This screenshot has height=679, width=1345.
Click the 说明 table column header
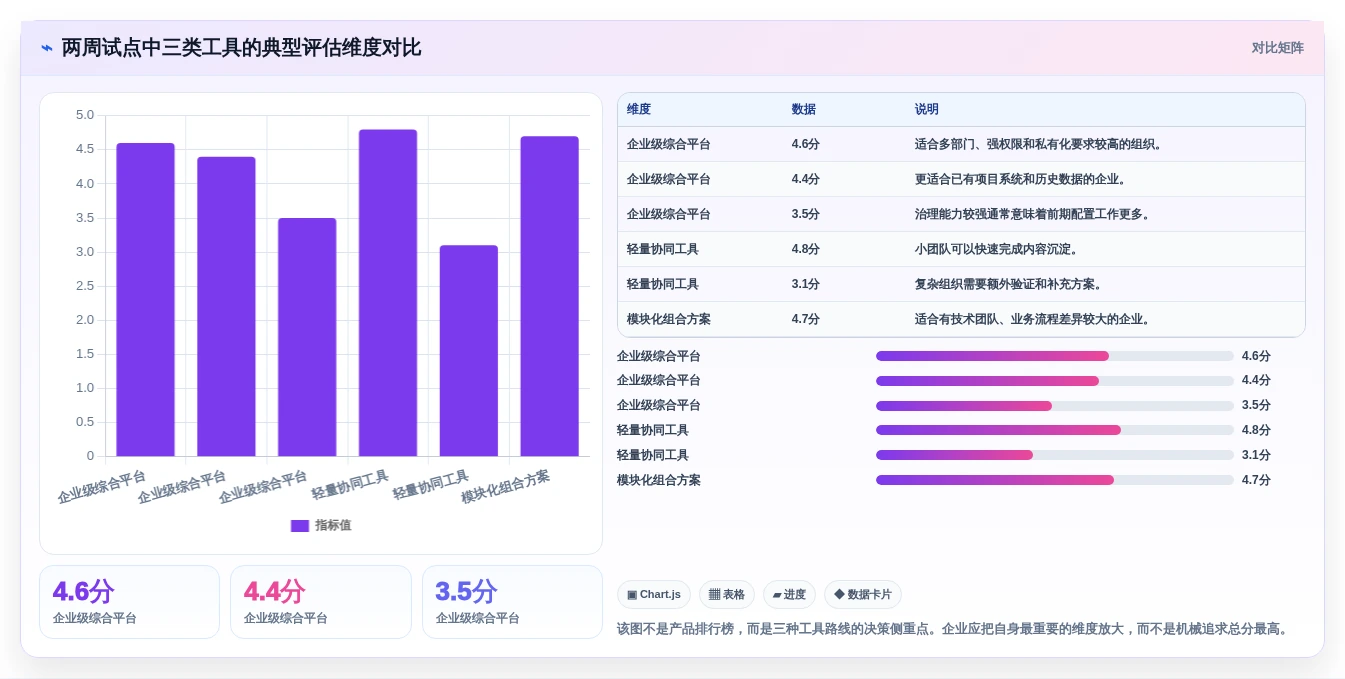coord(927,110)
